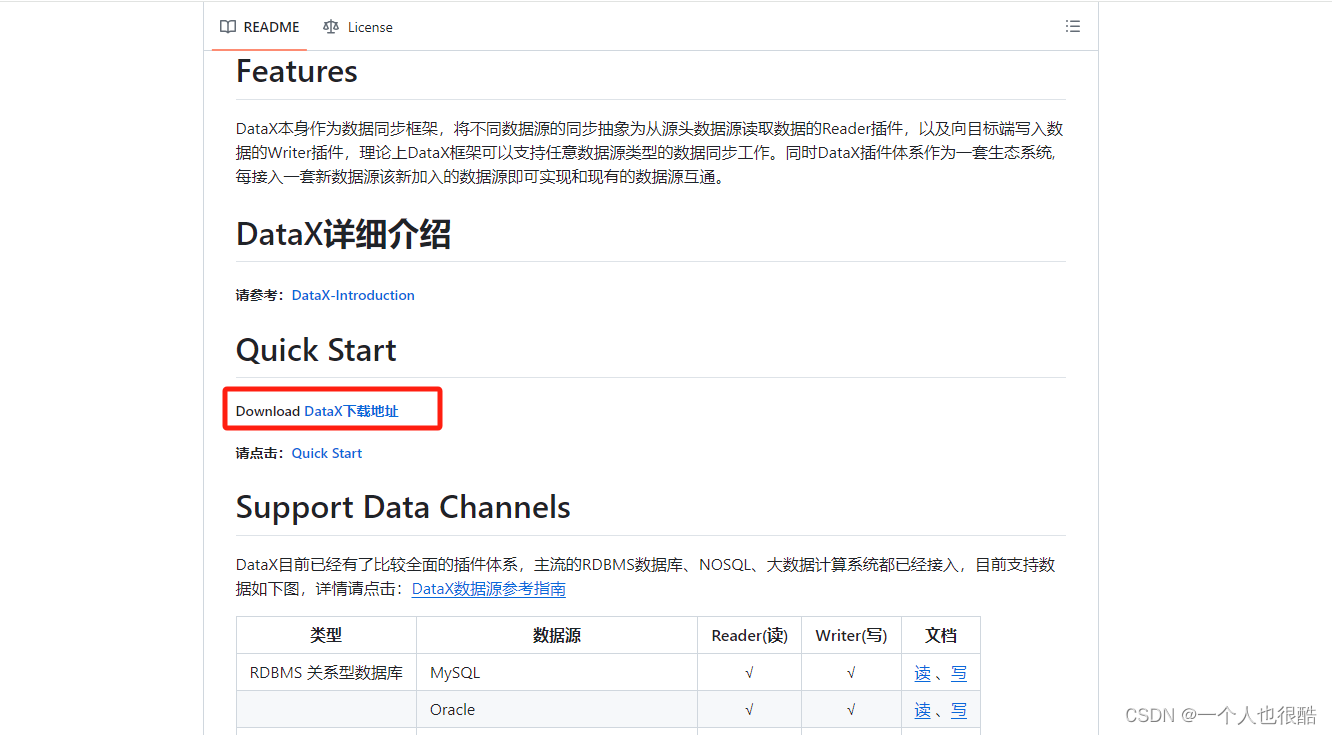Click the Oracle Reader check mark
Screen dimensions: 1332x735
click(749, 710)
